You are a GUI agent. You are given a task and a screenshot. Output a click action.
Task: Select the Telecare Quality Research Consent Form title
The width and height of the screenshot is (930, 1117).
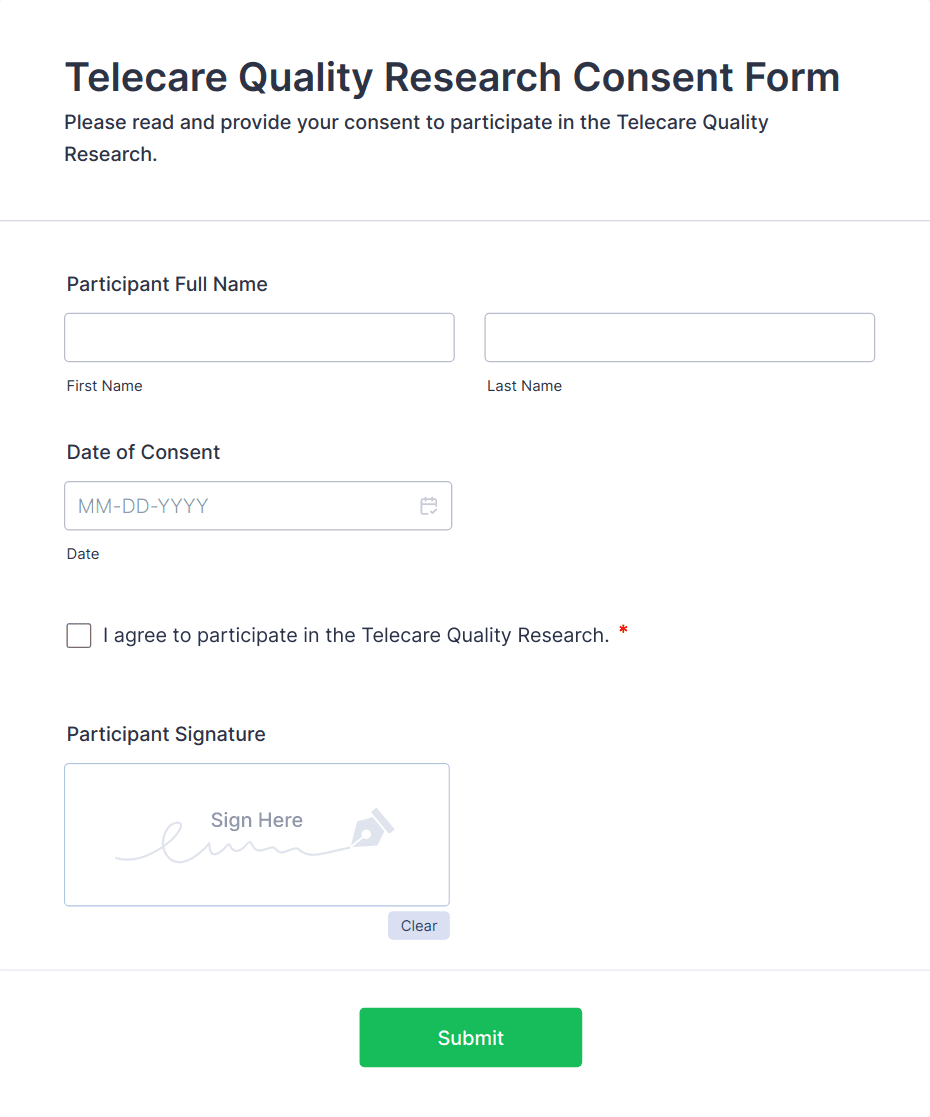pyautogui.click(x=452, y=77)
